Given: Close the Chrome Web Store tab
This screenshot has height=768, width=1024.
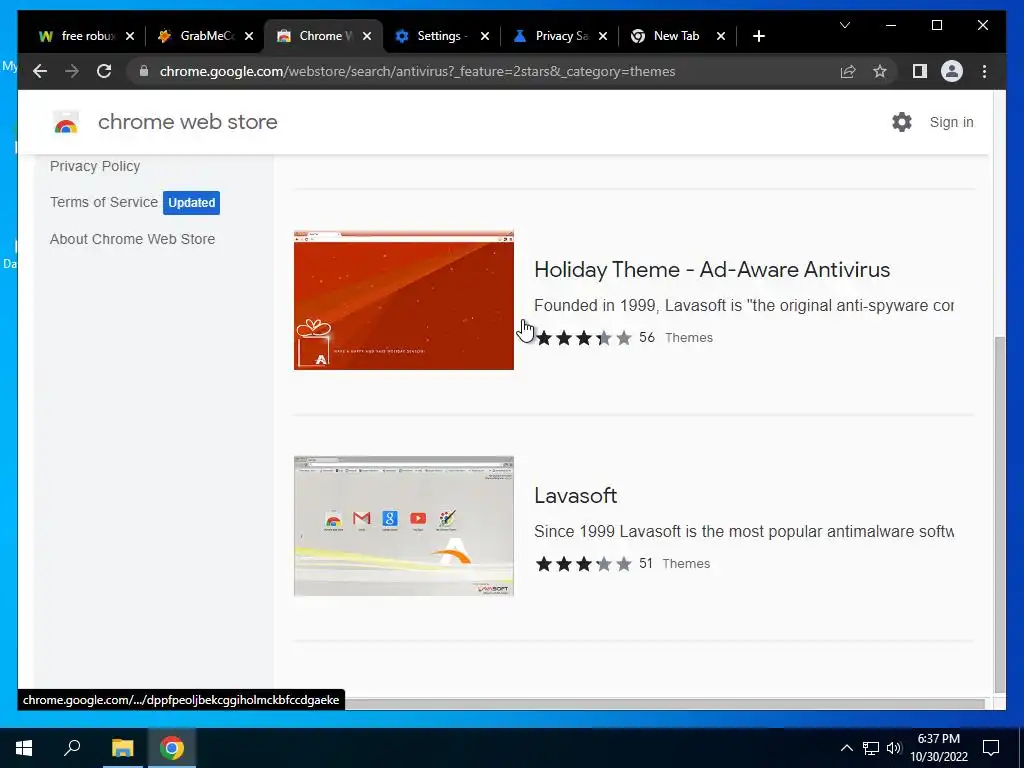Looking at the screenshot, I should pyautogui.click(x=367, y=36).
